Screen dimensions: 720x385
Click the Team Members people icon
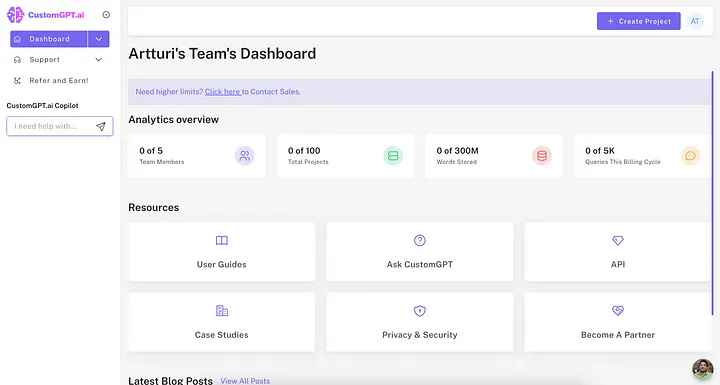[244, 156]
